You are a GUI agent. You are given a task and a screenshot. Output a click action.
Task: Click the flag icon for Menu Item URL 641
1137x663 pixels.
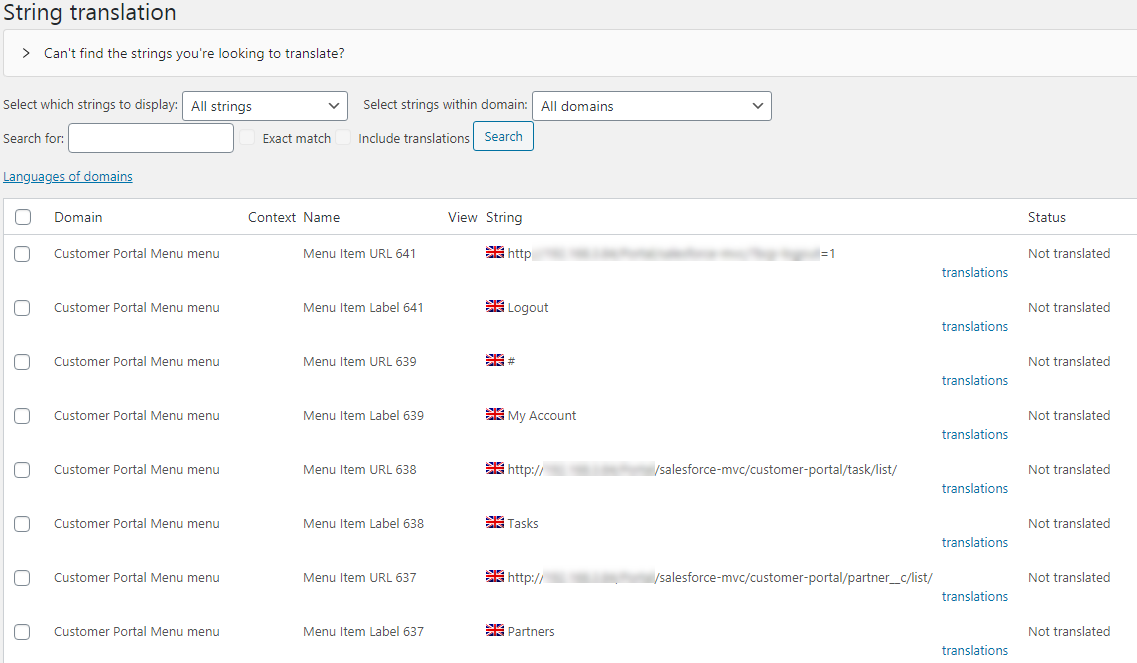point(494,253)
